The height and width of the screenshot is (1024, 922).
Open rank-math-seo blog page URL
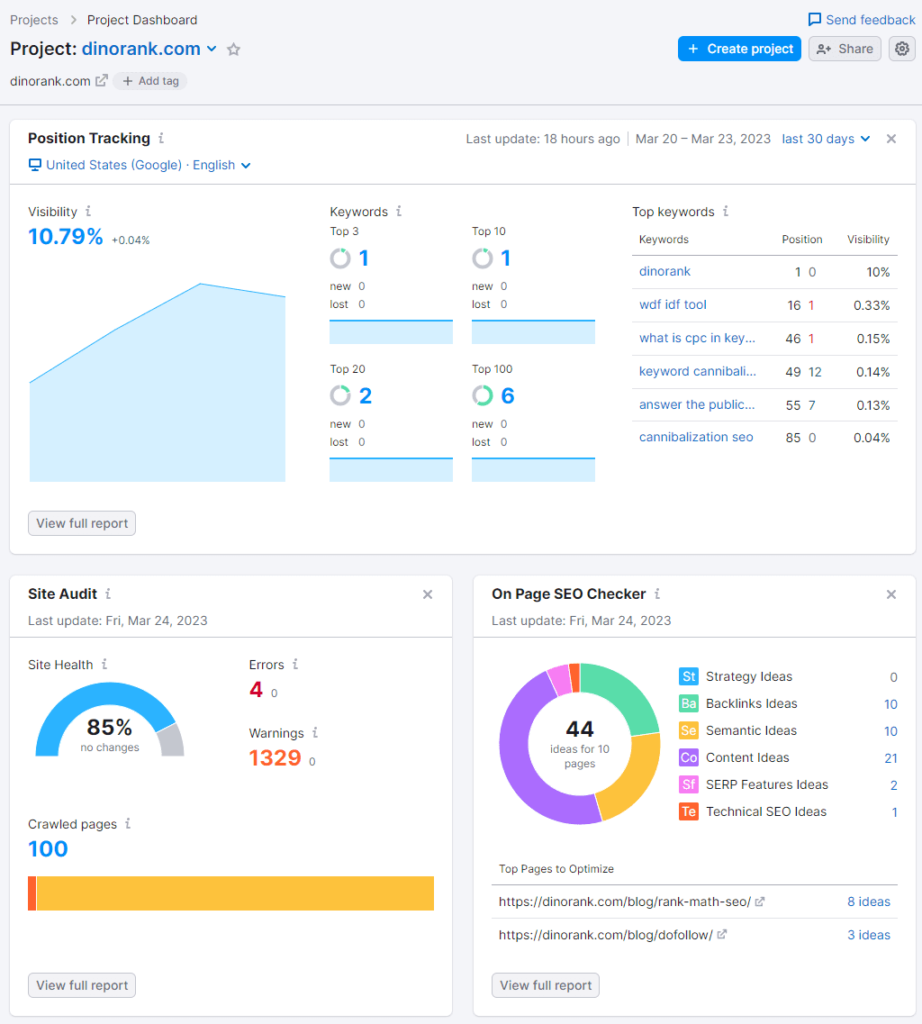coord(624,901)
